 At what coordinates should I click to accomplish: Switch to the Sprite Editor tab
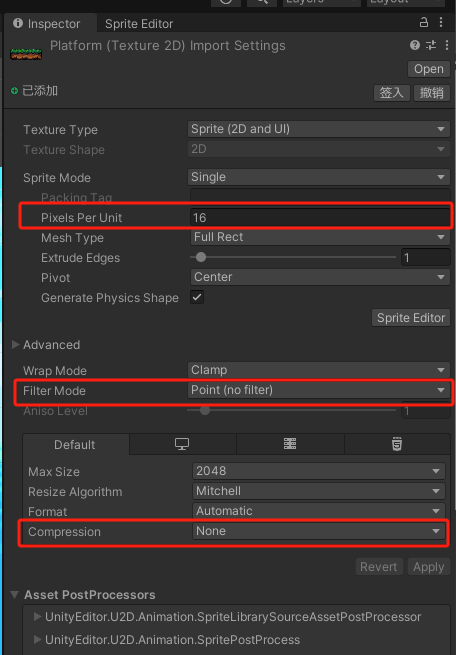pos(139,24)
